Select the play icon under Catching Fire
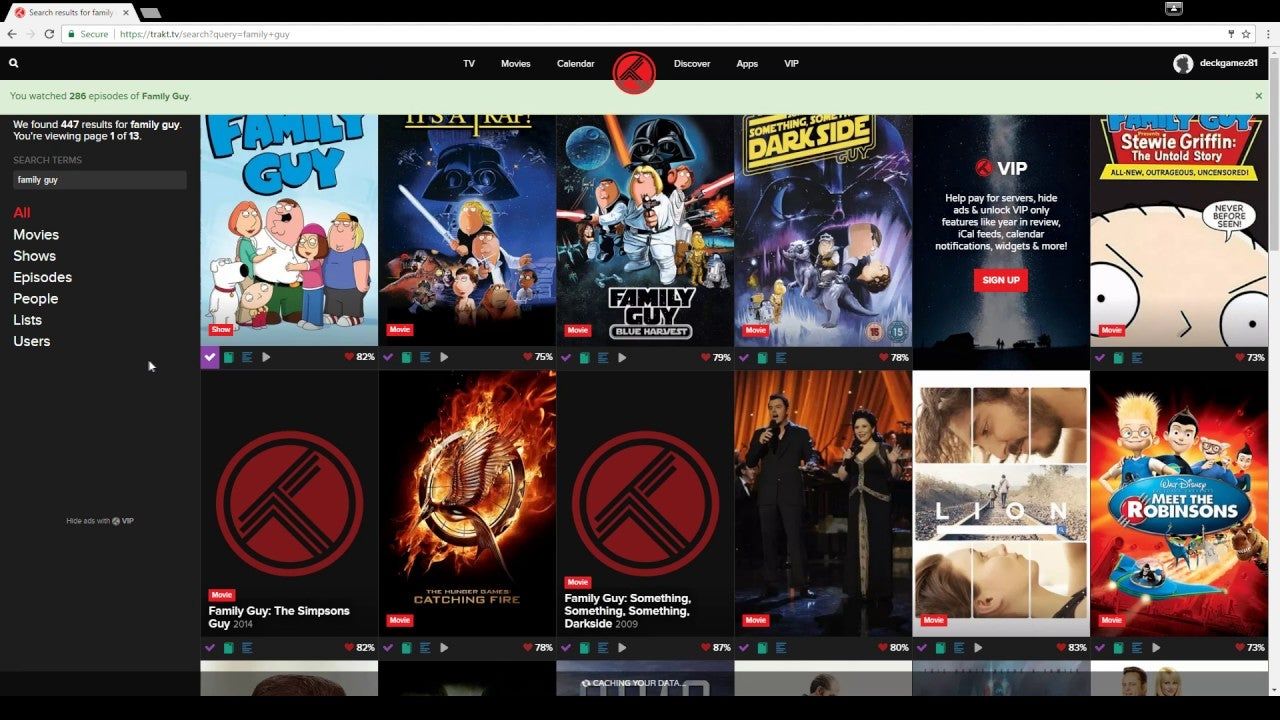 click(x=444, y=647)
